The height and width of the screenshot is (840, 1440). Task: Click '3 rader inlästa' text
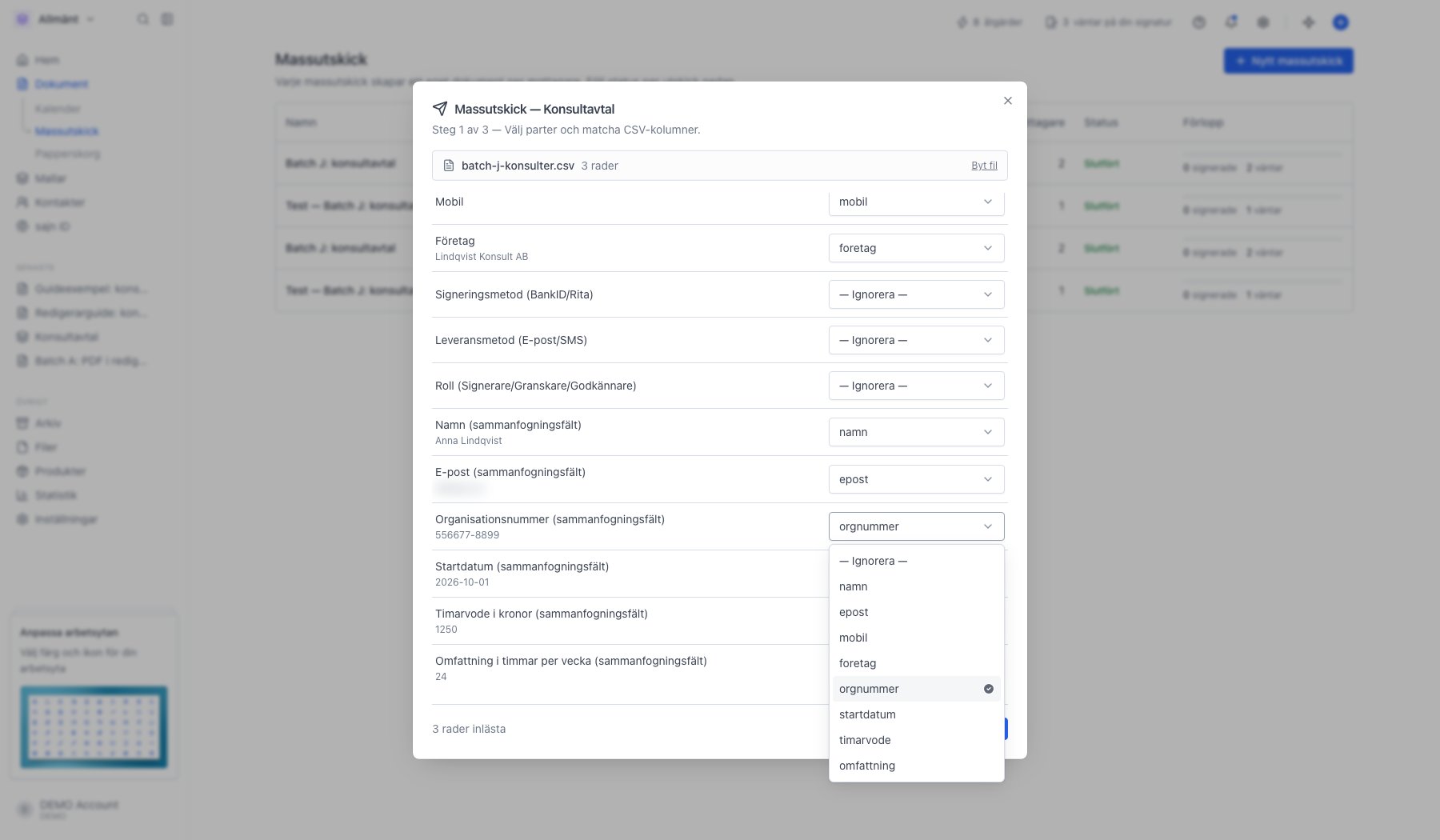coord(469,729)
